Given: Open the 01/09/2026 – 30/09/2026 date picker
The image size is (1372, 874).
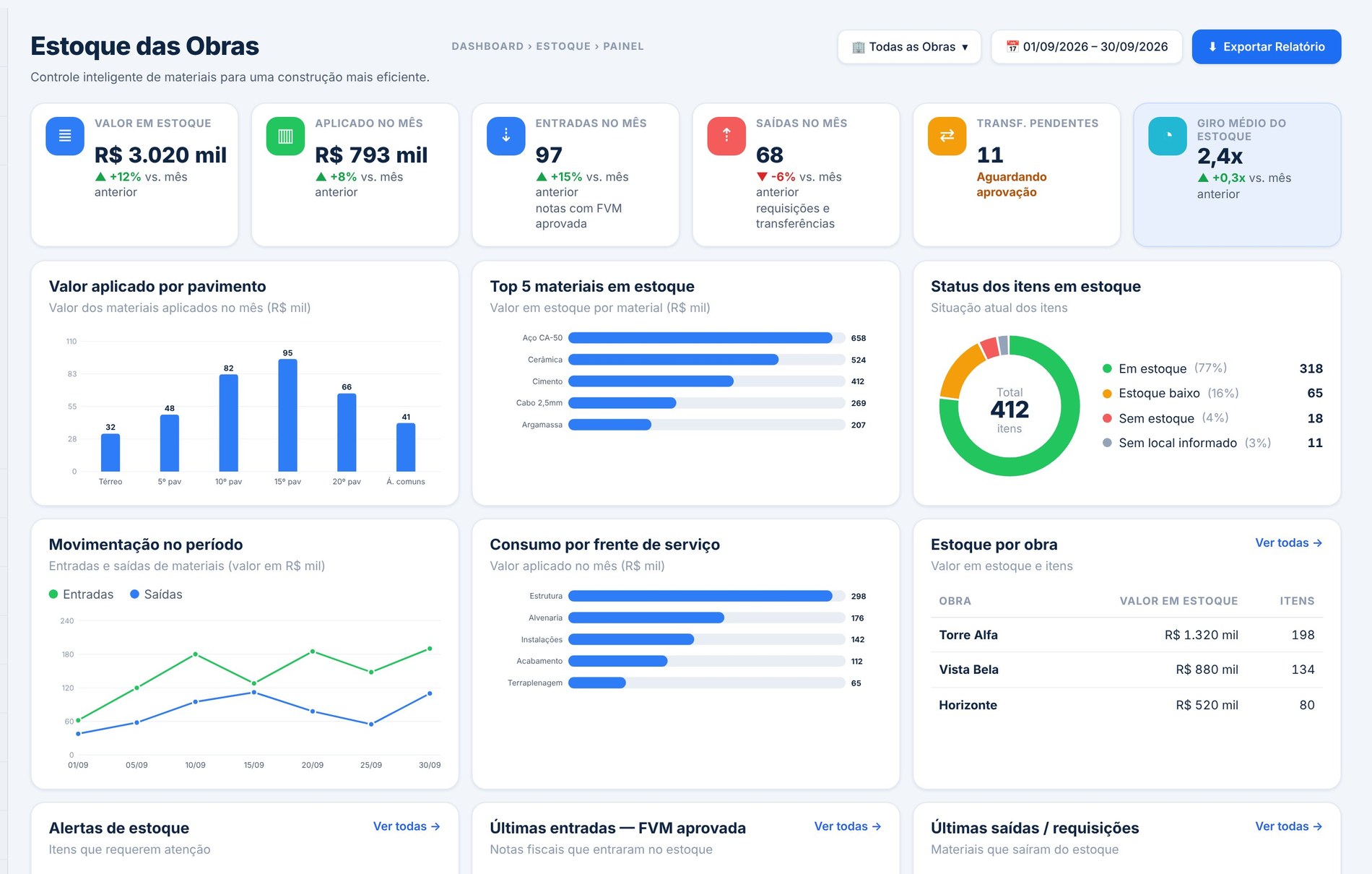Looking at the screenshot, I should point(1087,47).
